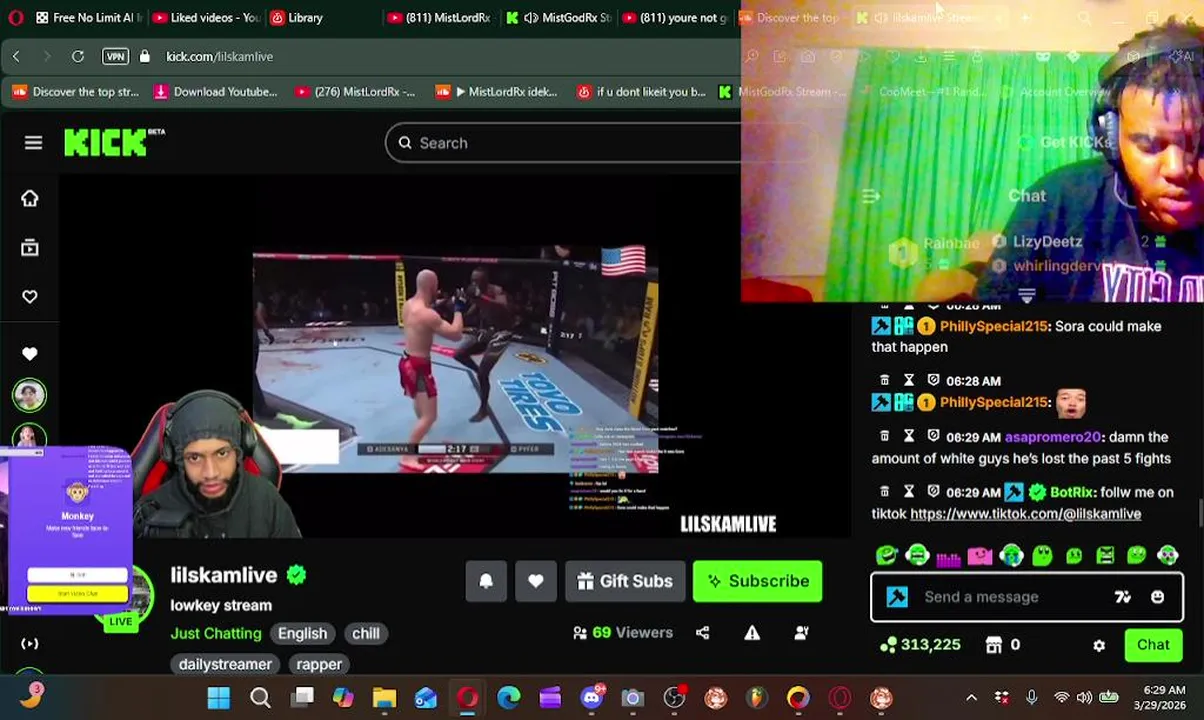
Task: Open the channel shop icon showing 0
Action: click(1003, 645)
